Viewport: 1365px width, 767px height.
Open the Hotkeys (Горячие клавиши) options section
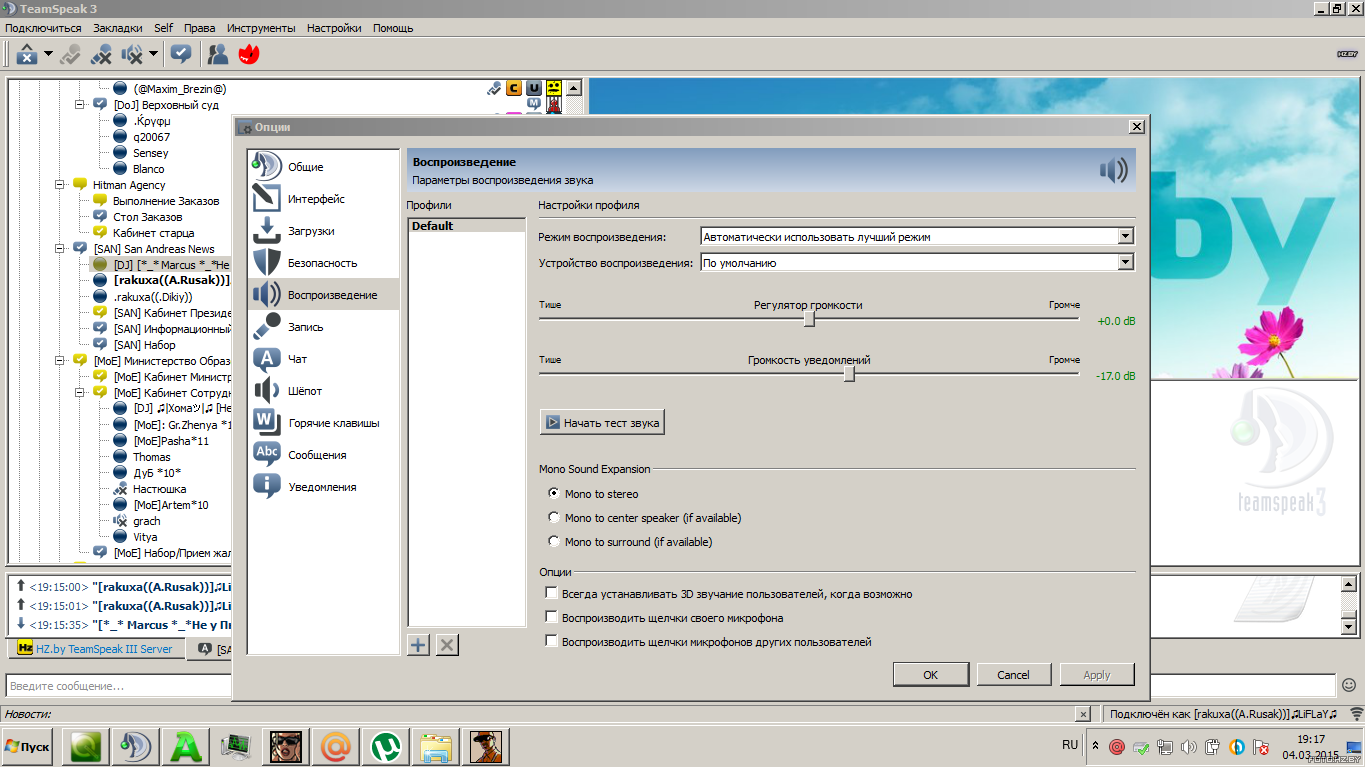[323, 423]
